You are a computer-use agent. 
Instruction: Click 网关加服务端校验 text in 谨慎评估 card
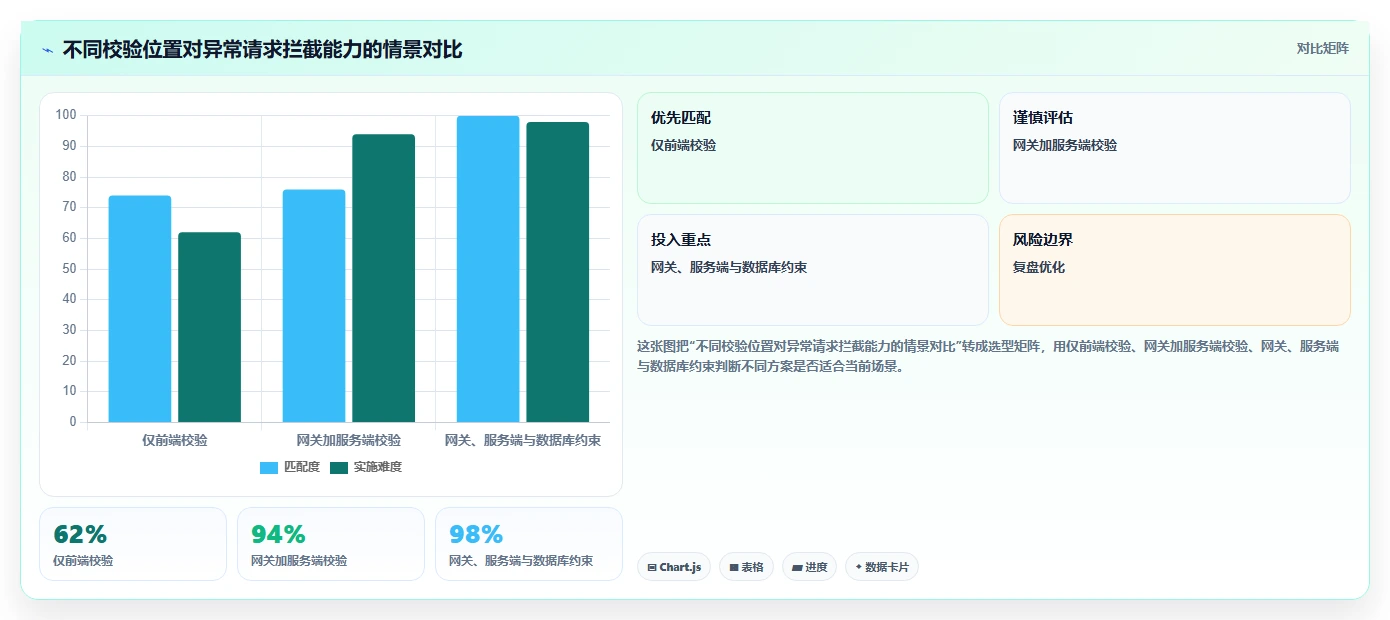(1065, 145)
